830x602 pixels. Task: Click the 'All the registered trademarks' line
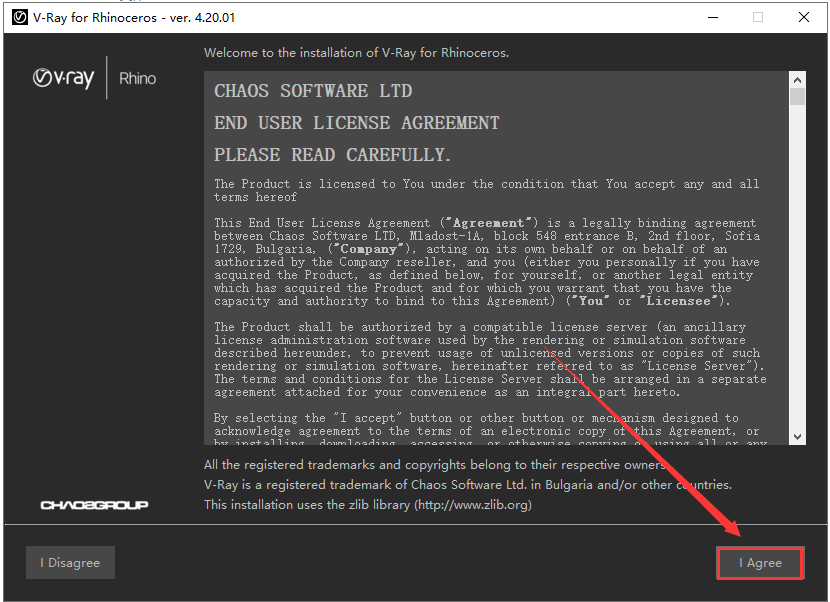point(435,465)
